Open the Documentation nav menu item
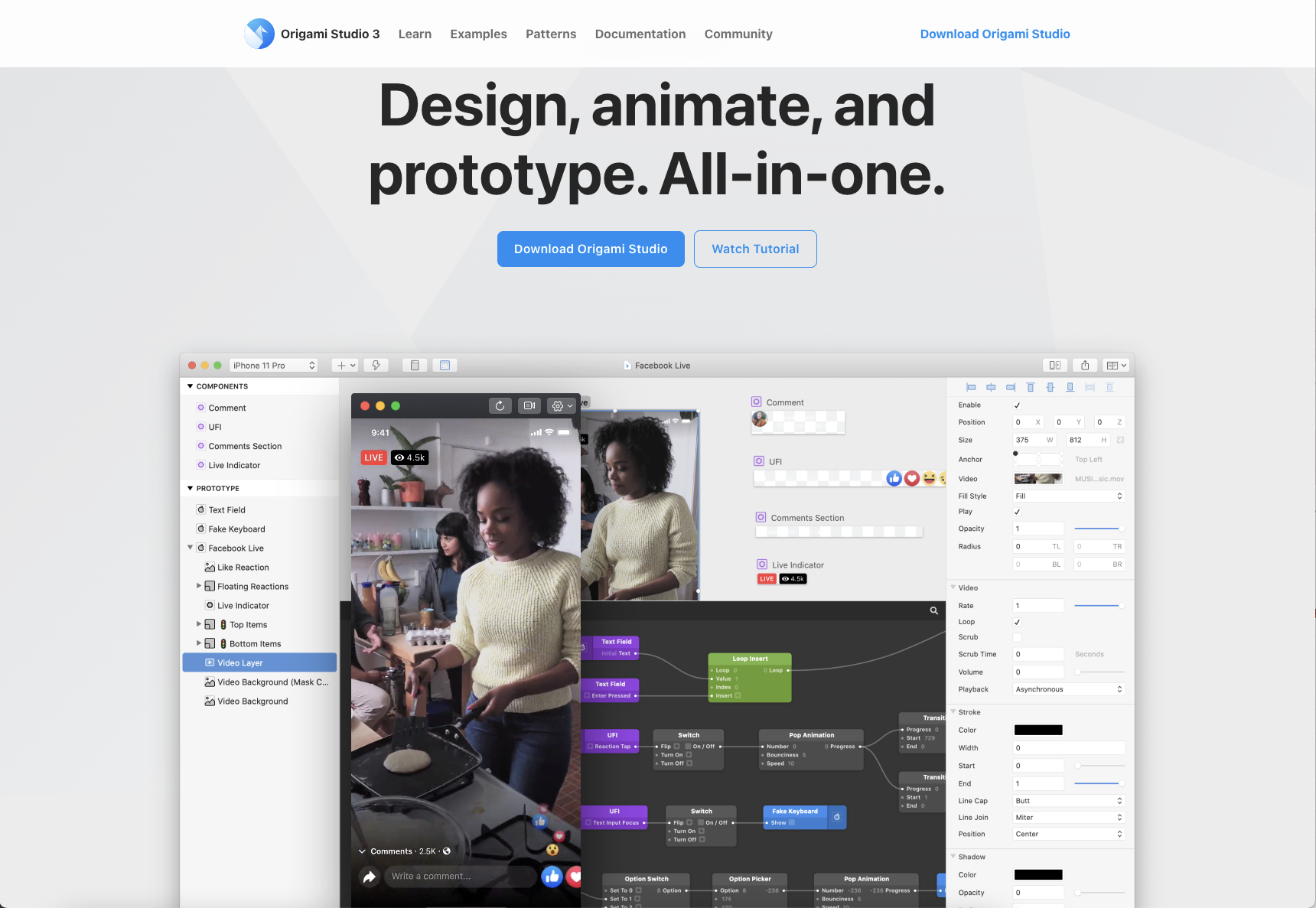Image resolution: width=1316 pixels, height=908 pixels. [x=640, y=34]
